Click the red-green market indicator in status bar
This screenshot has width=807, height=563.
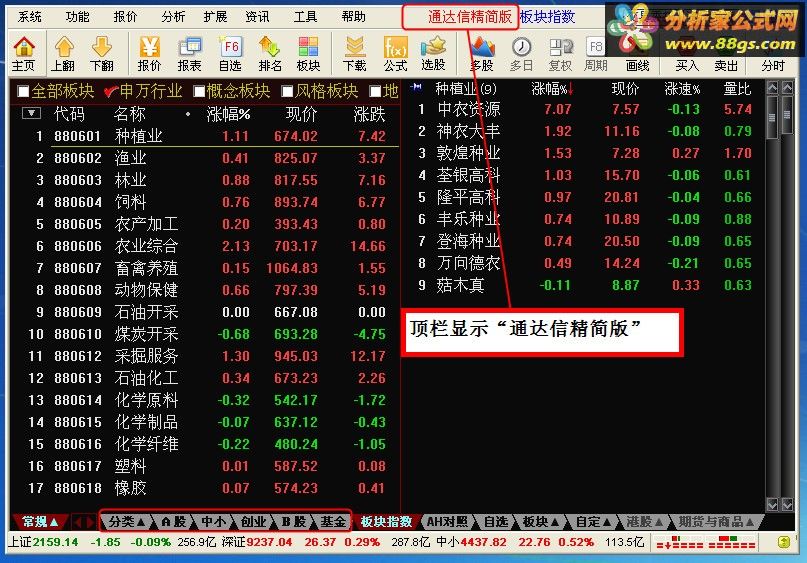[x=706, y=542]
